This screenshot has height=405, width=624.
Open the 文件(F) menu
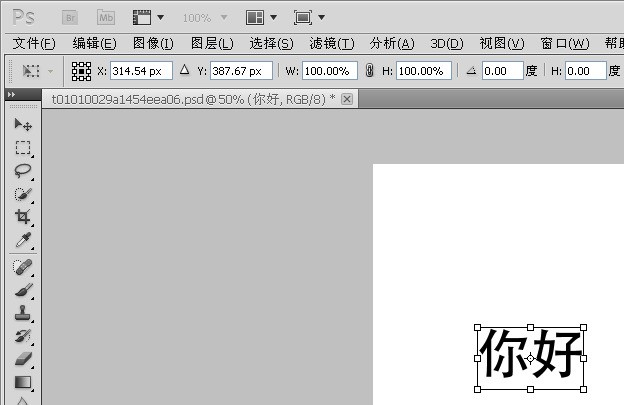(x=34, y=43)
